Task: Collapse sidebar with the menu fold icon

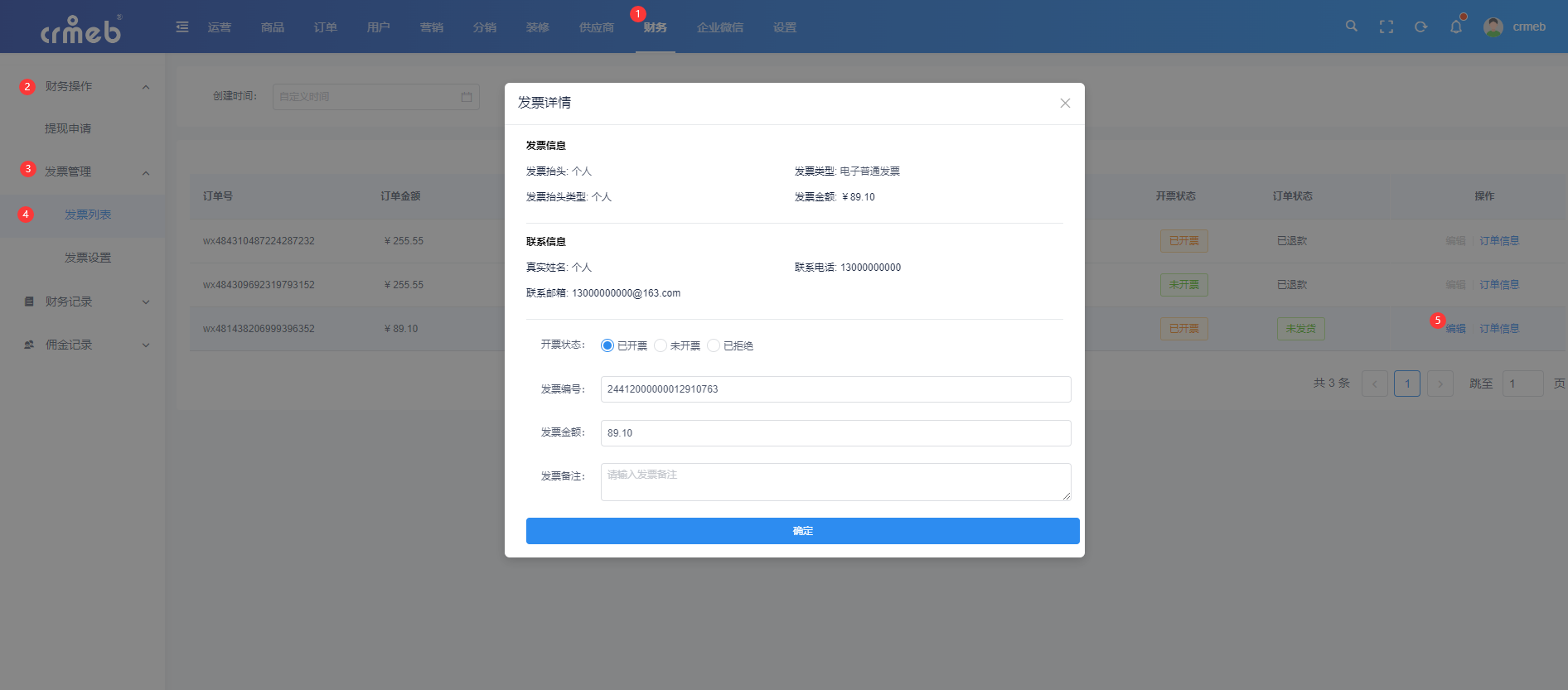Action: click(x=182, y=27)
